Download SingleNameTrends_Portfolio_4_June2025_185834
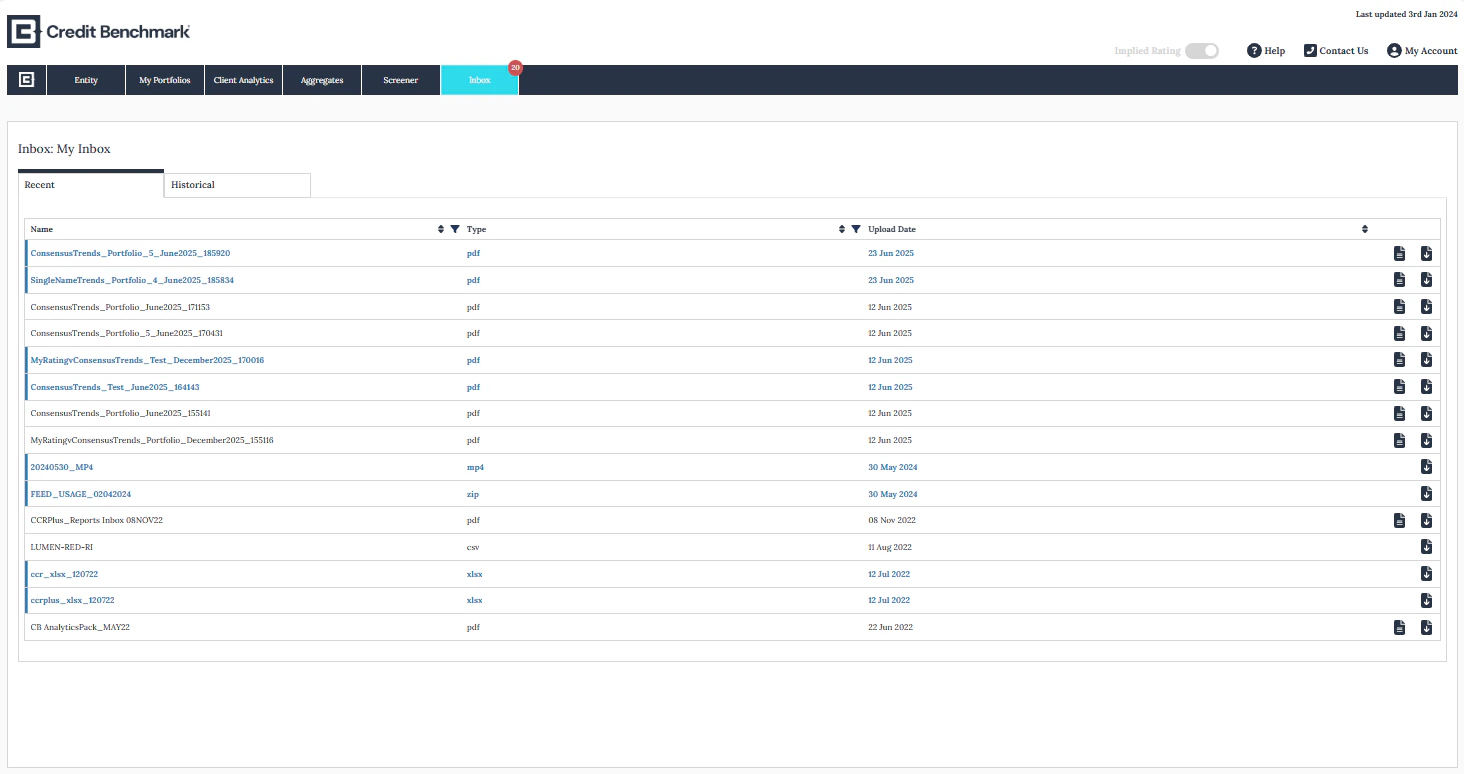This screenshot has width=1464, height=774. click(1427, 280)
